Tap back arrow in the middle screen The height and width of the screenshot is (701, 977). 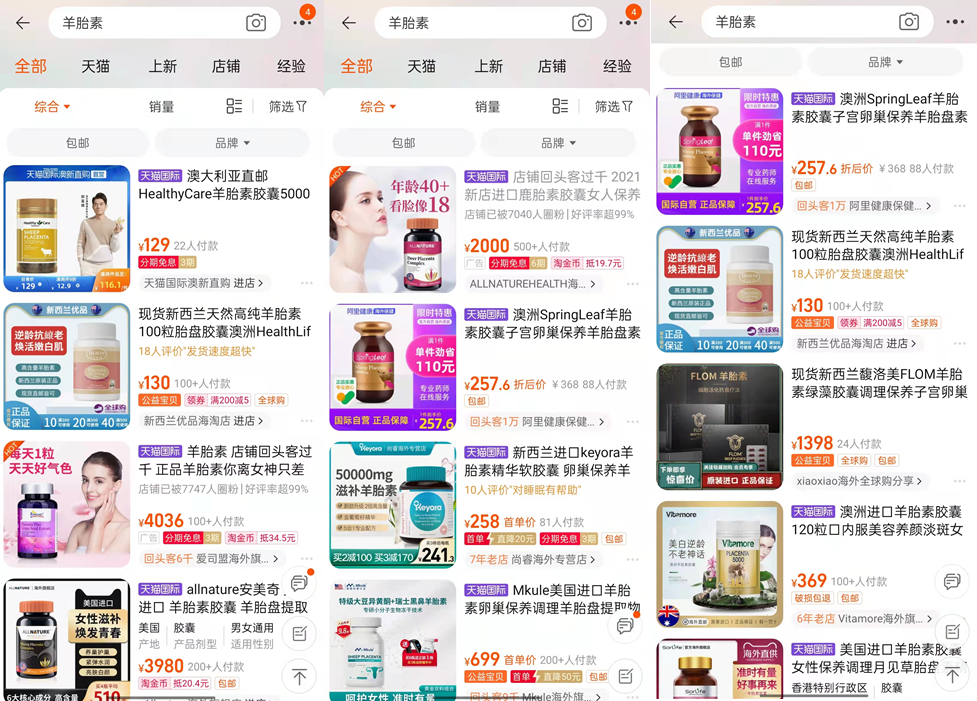349,23
